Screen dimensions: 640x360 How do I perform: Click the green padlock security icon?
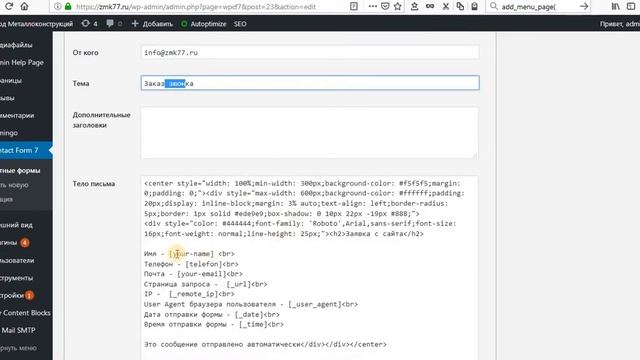pos(68,6)
